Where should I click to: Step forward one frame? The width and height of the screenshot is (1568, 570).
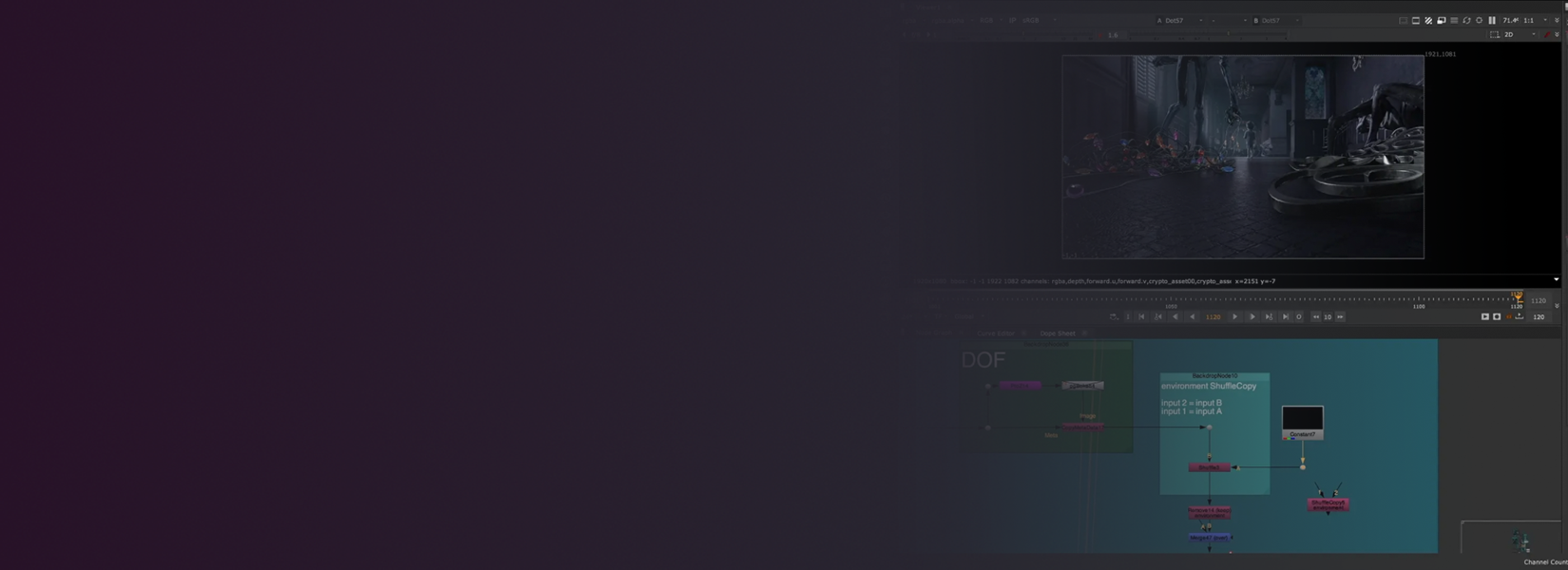coord(1252,317)
